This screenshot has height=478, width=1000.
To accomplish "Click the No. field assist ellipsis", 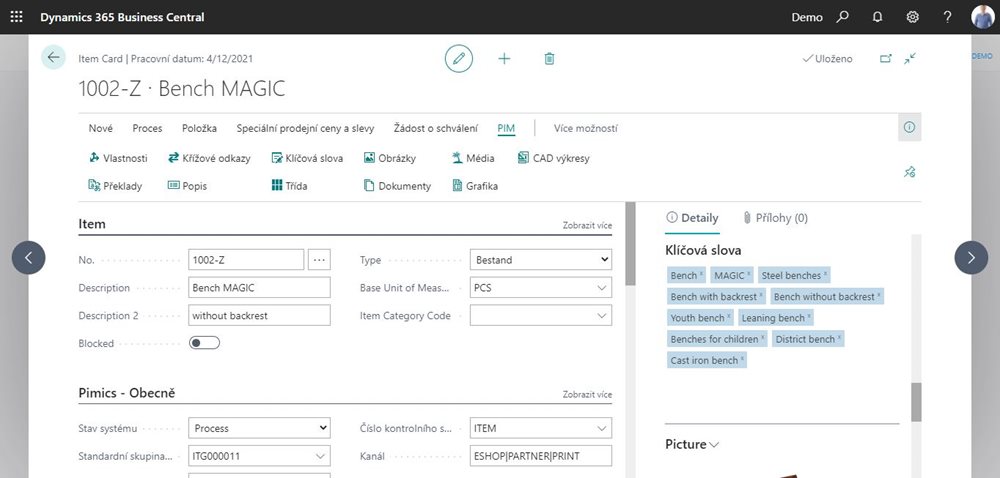I will point(320,259).
